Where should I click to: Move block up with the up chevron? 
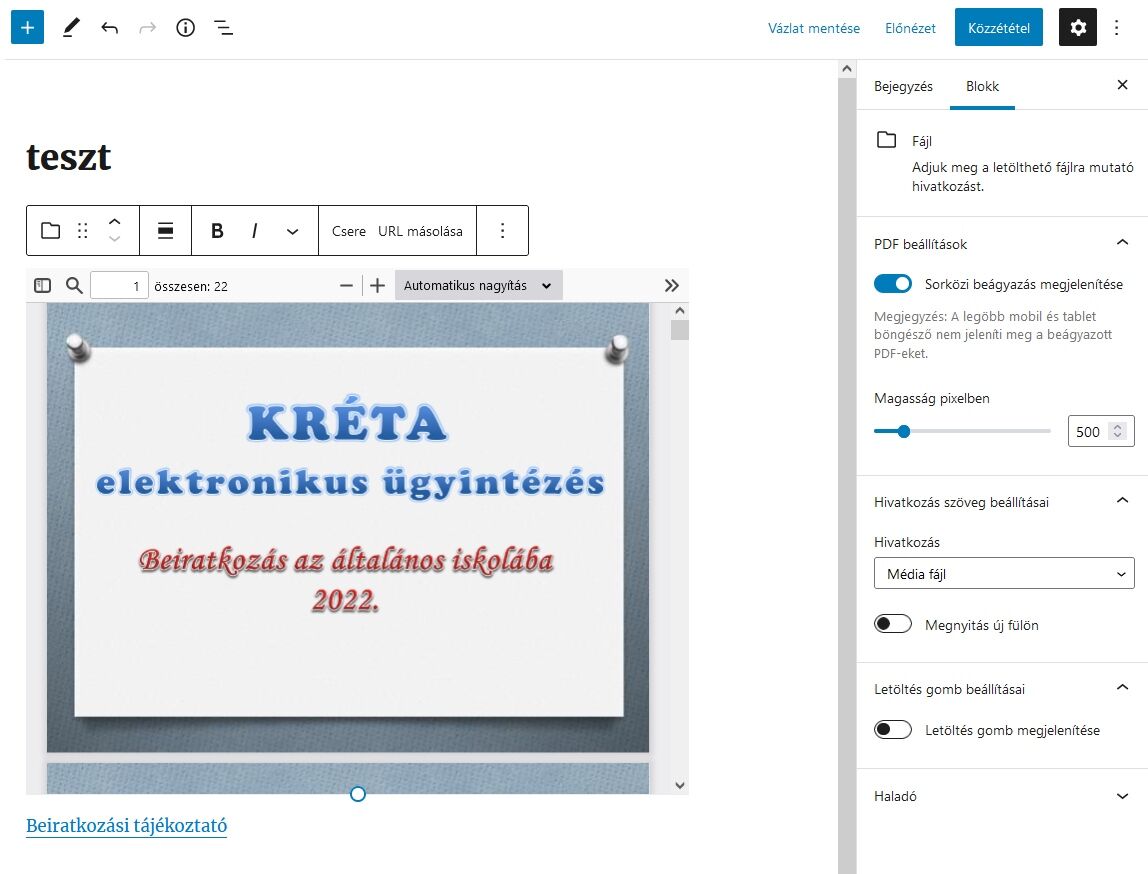point(114,222)
